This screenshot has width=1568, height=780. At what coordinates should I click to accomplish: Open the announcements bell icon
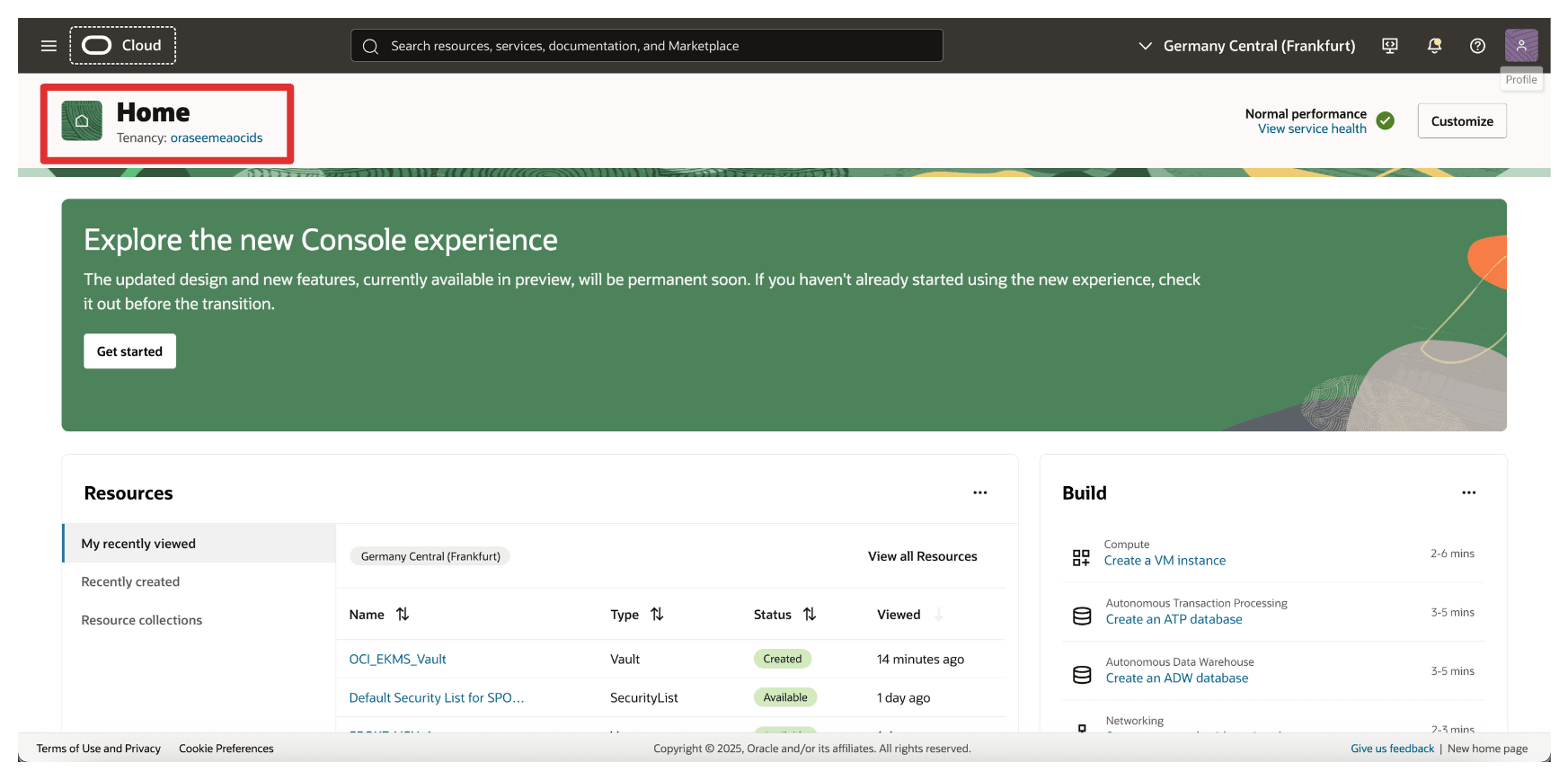[1434, 46]
